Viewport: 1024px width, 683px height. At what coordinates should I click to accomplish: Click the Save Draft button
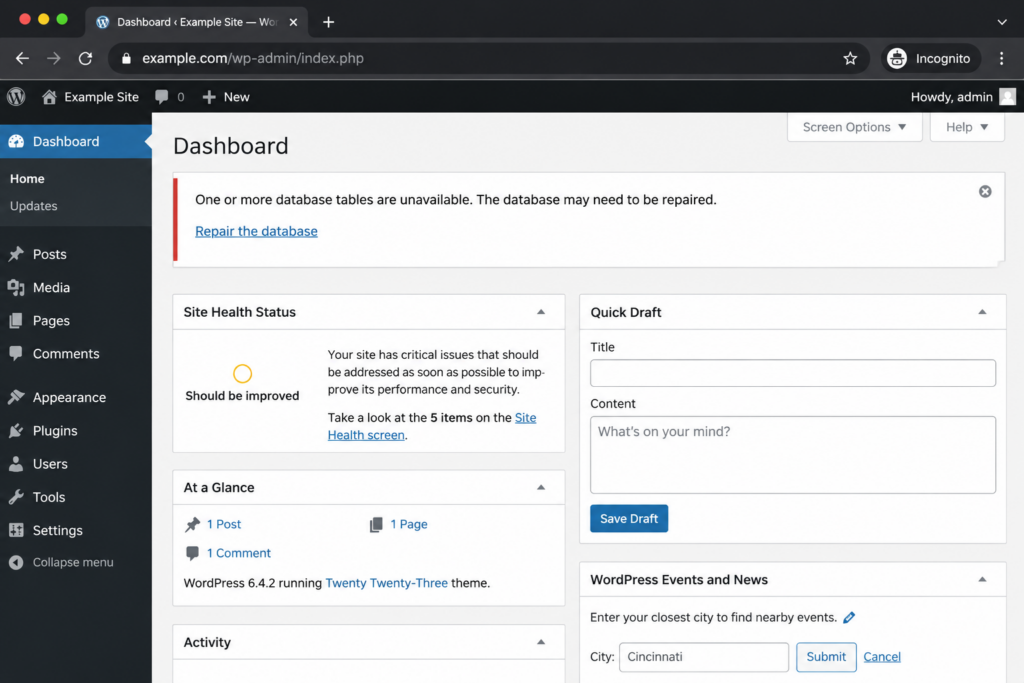[629, 518]
